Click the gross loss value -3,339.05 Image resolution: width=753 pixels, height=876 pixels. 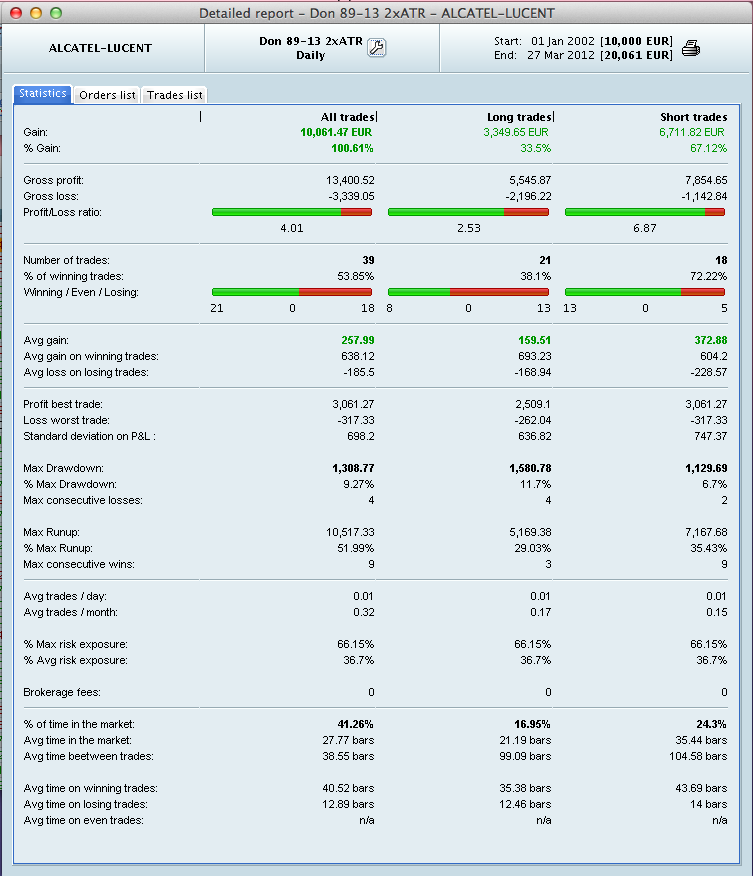point(351,197)
